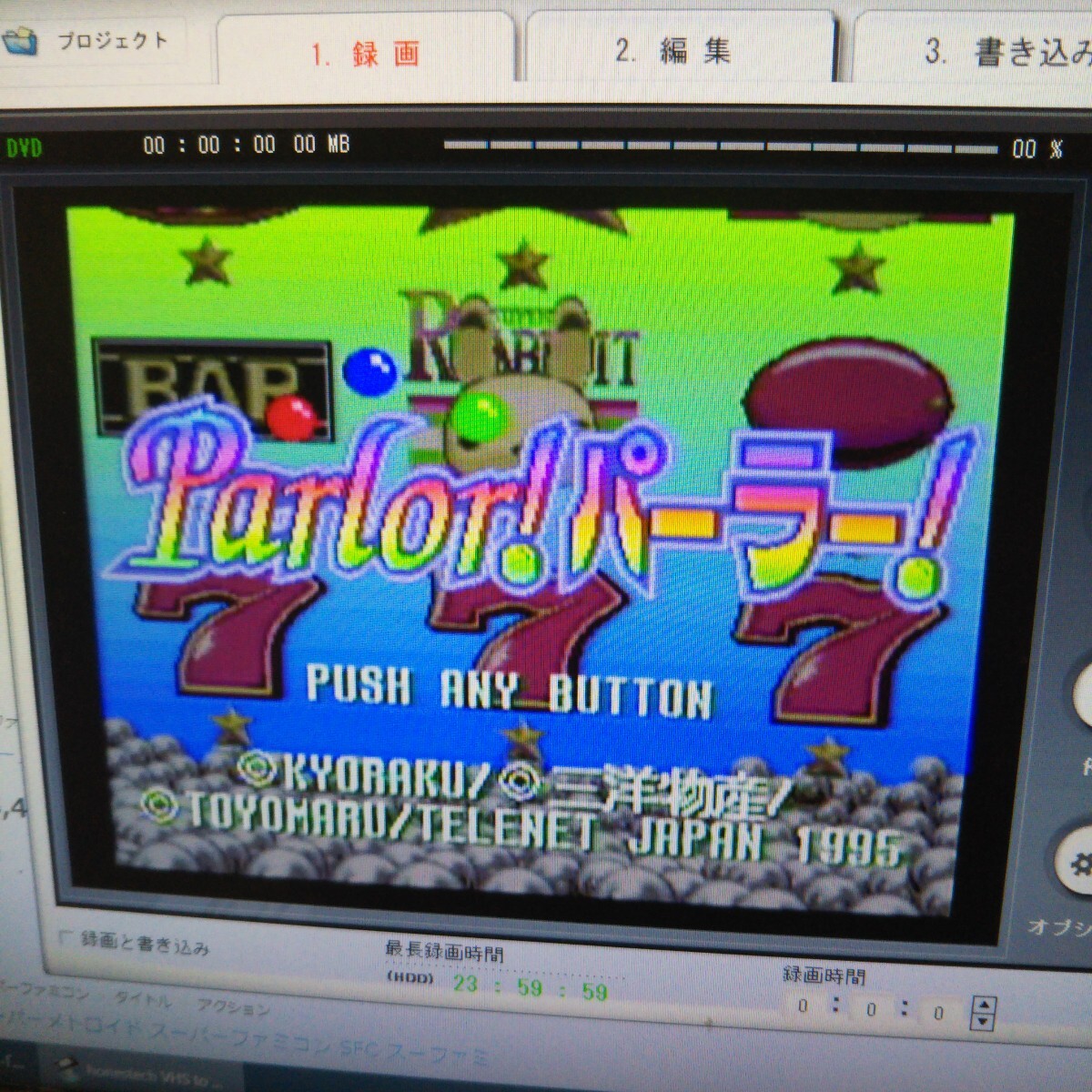The width and height of the screenshot is (1092, 1092).
Task: Decrease recording time with the down arrow
Action: coord(983,1022)
